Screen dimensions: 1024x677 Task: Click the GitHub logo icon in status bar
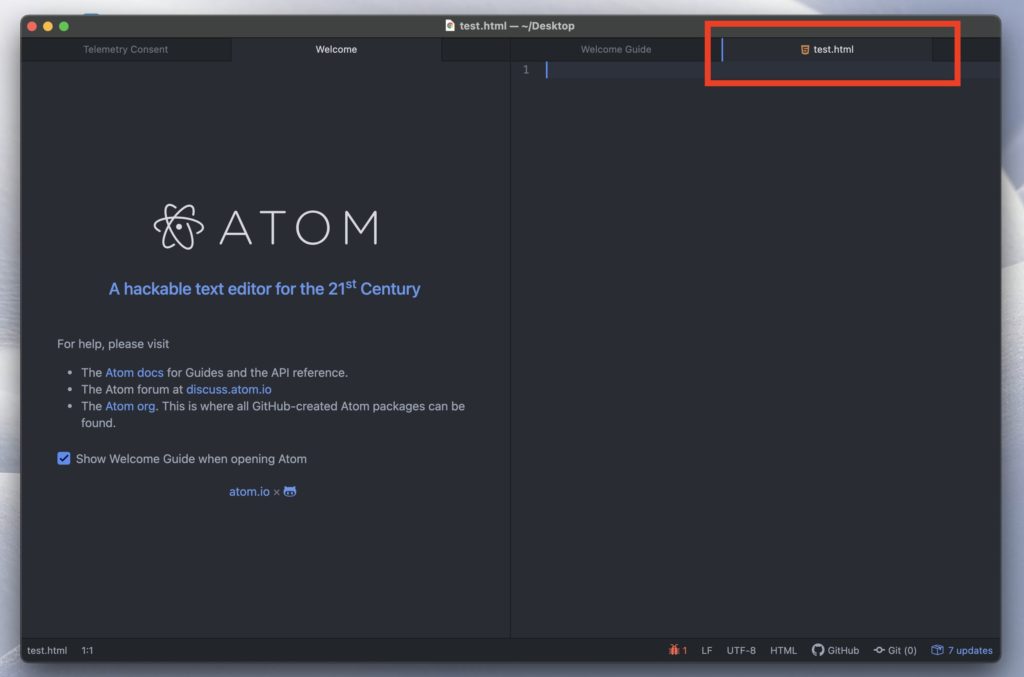(x=818, y=650)
